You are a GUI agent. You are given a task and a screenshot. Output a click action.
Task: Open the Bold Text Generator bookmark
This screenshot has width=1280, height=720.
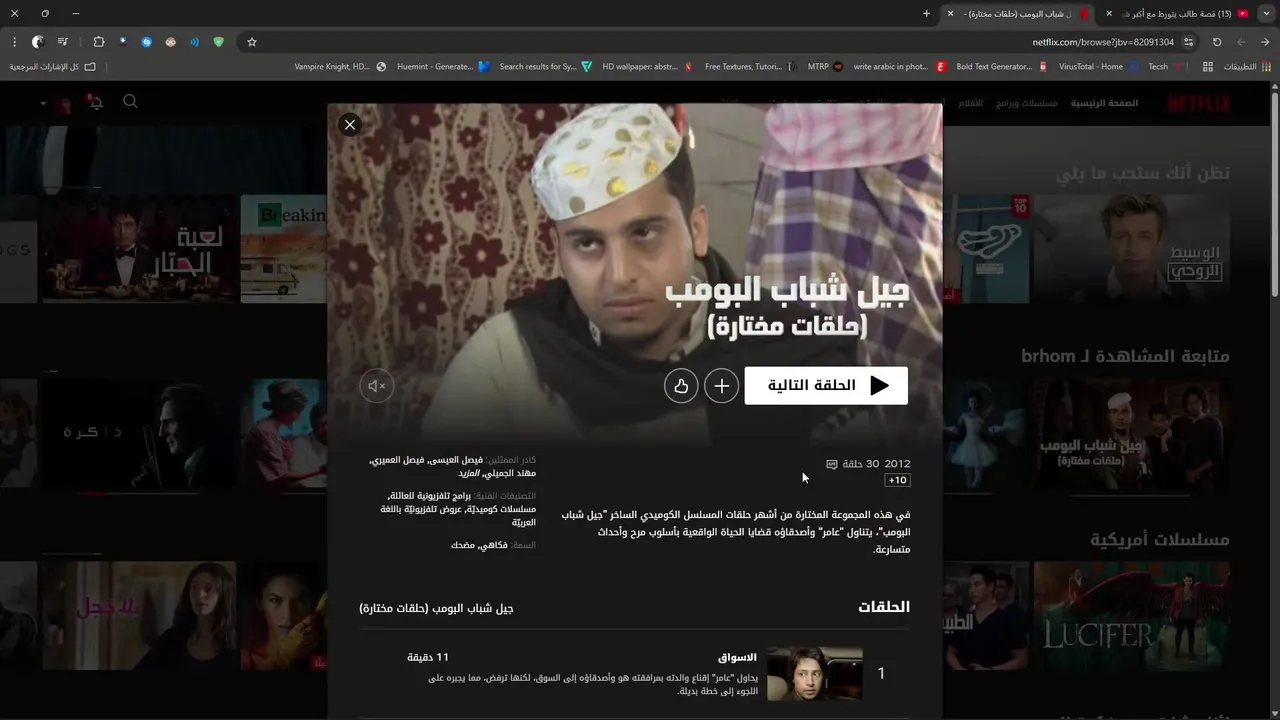(1002, 67)
